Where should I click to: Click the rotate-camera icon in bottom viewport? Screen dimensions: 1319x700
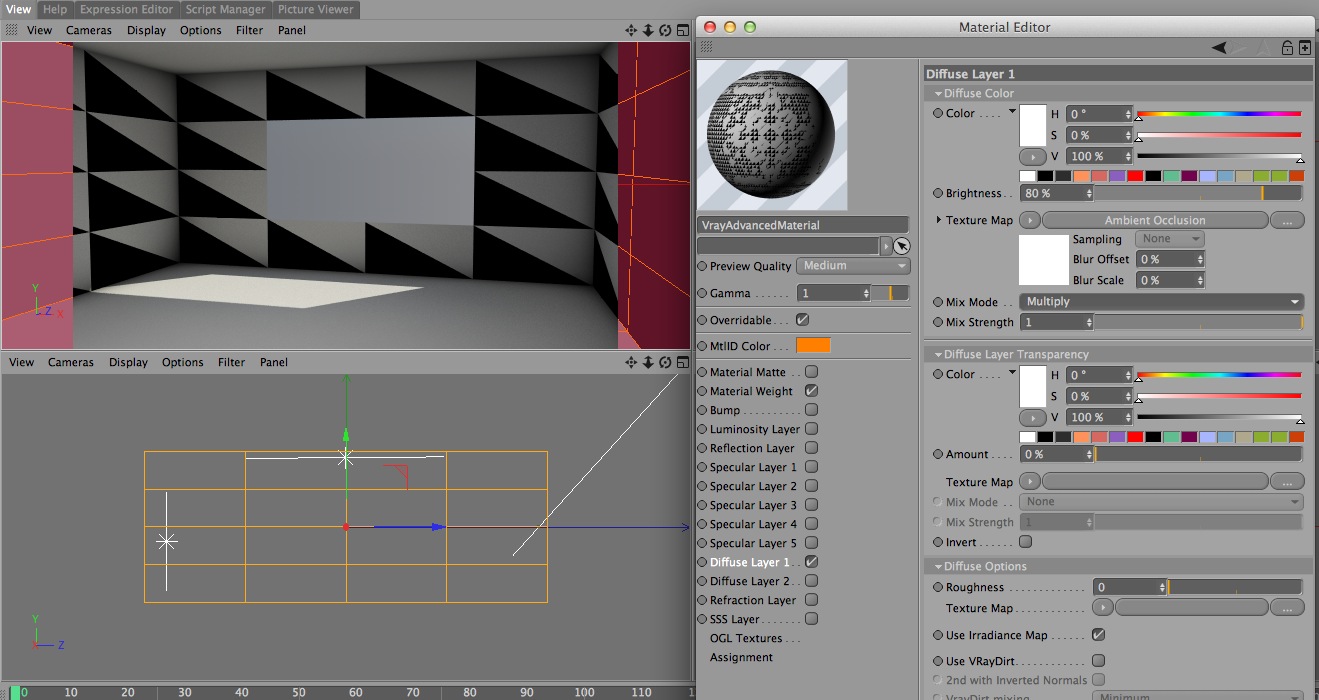665,362
